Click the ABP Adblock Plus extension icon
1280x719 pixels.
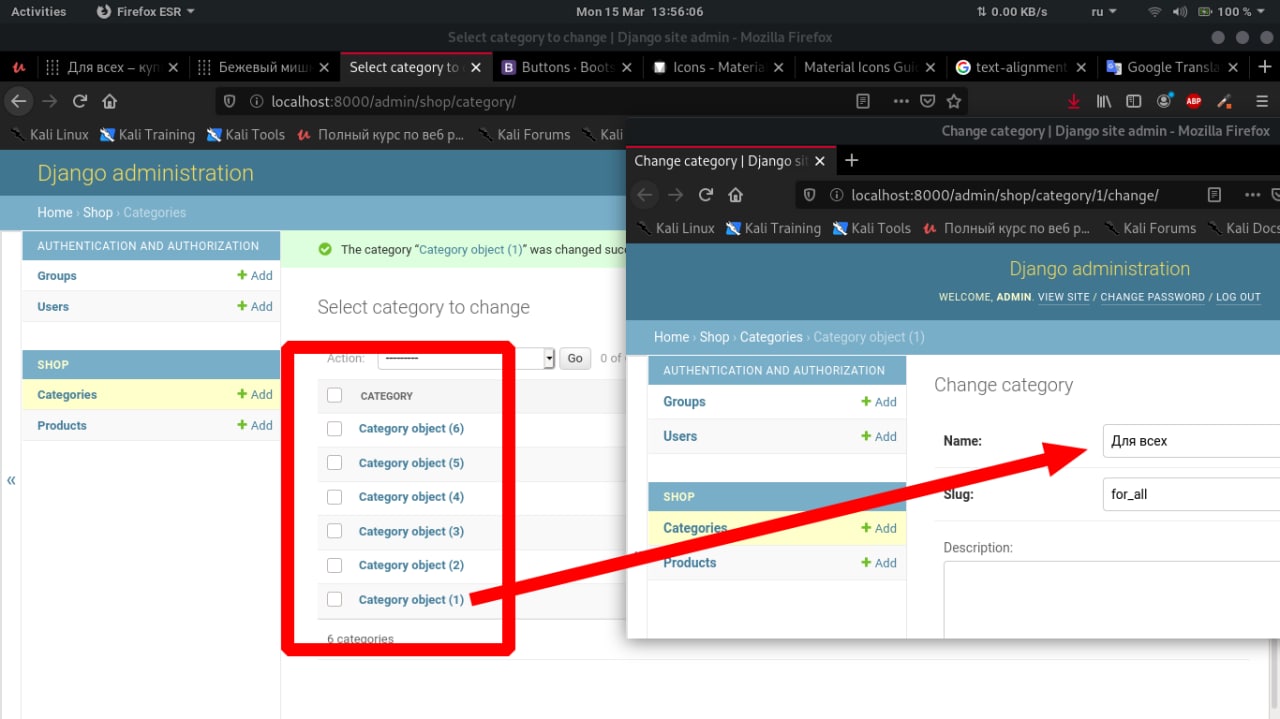point(1193,101)
